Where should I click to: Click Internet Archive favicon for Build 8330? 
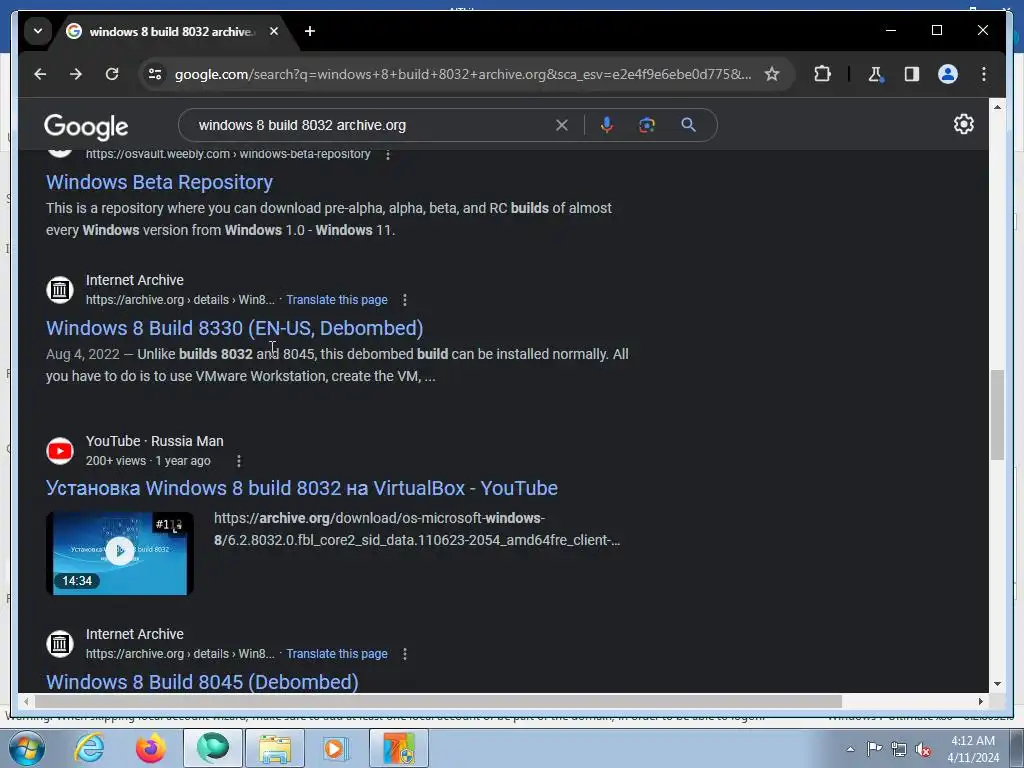click(59, 289)
